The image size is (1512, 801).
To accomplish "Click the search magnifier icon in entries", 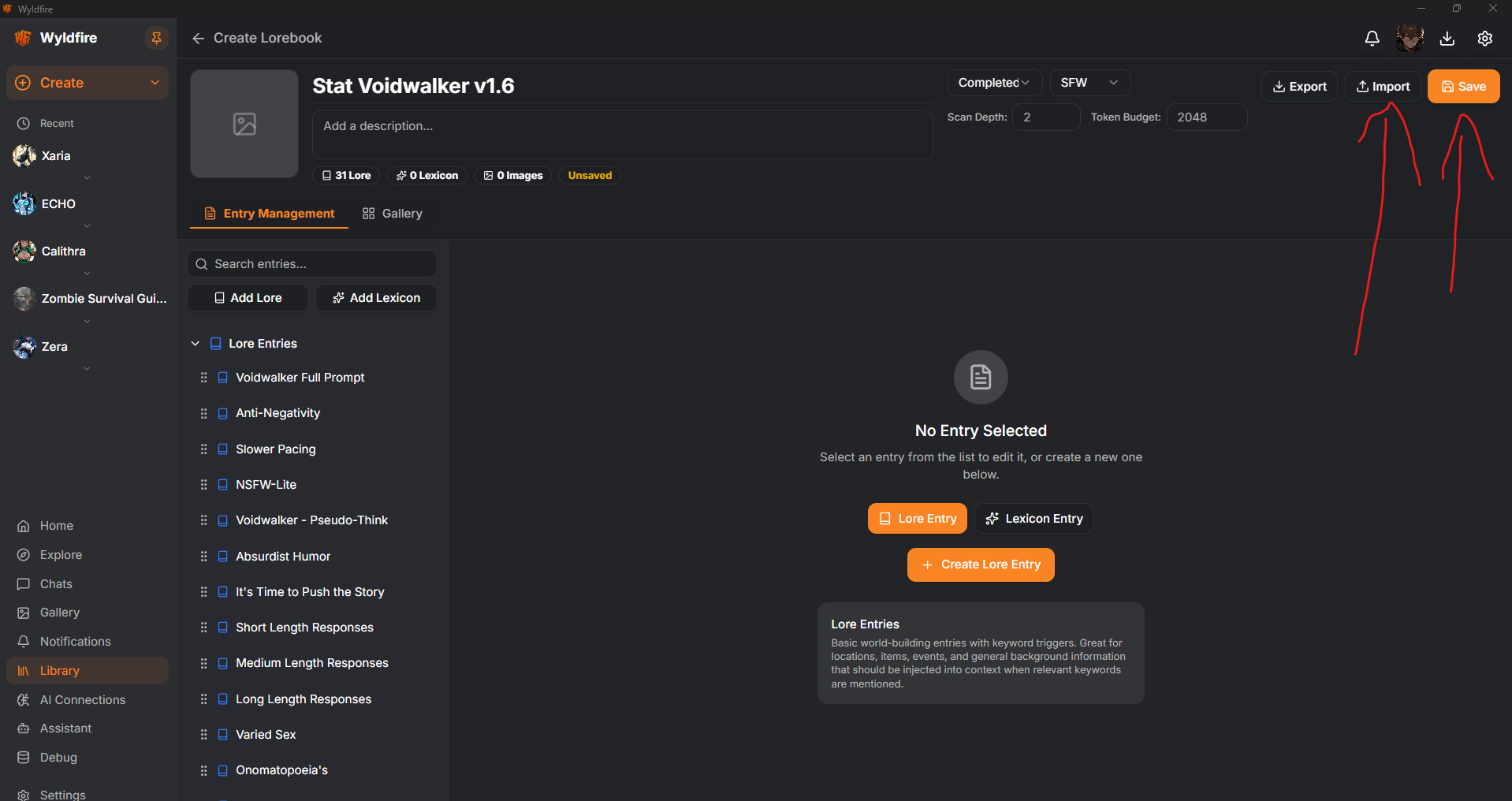I will [202, 264].
